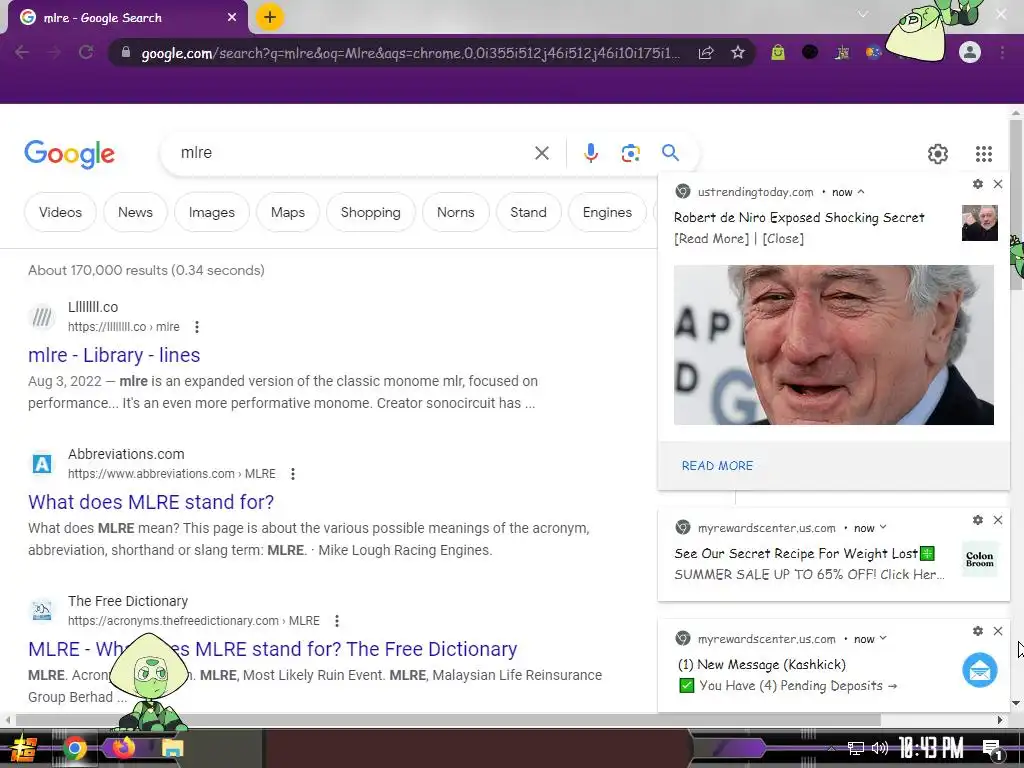
Task: Open settings for weight loss notification
Action: [978, 520]
